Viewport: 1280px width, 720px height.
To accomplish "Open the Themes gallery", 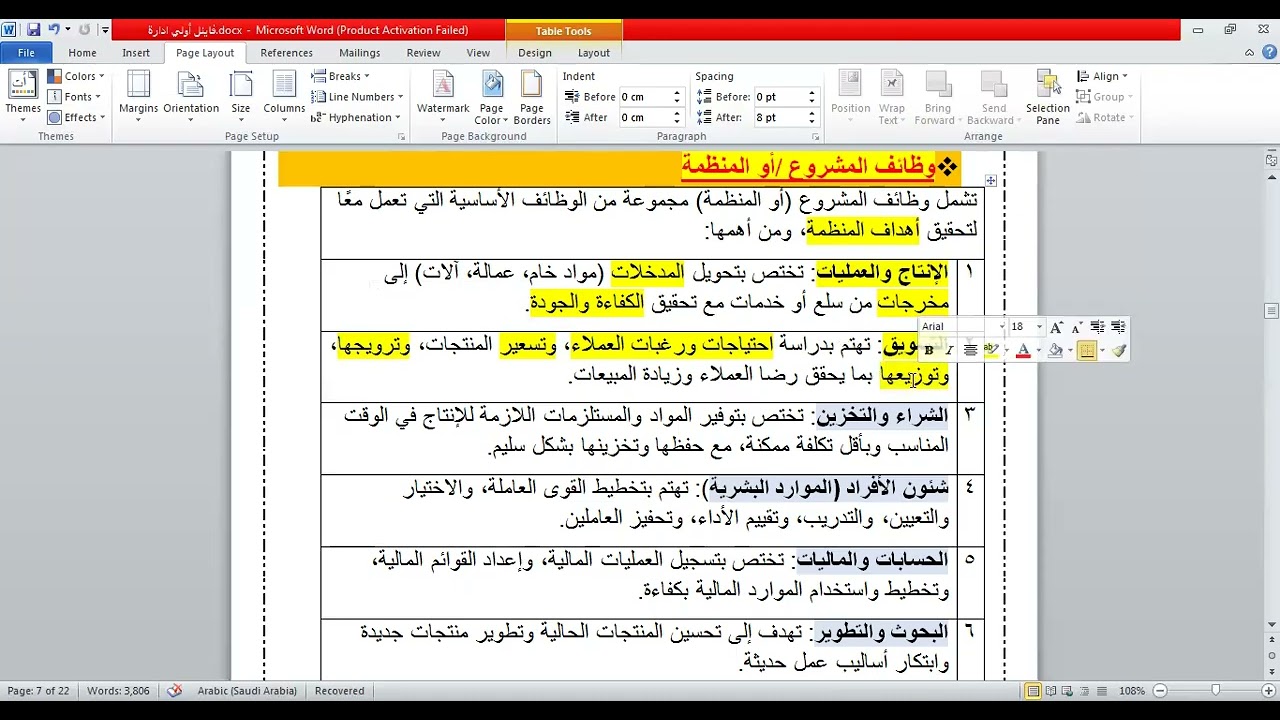I will tap(23, 97).
